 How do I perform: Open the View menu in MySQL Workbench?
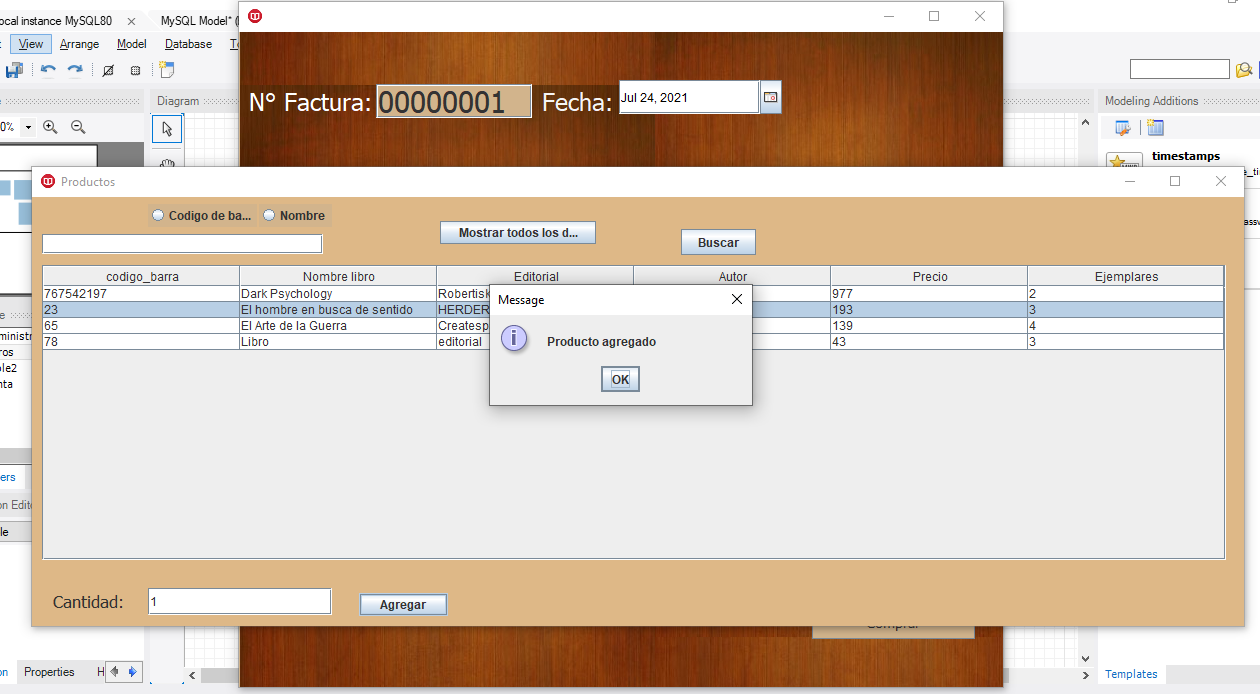pos(31,44)
